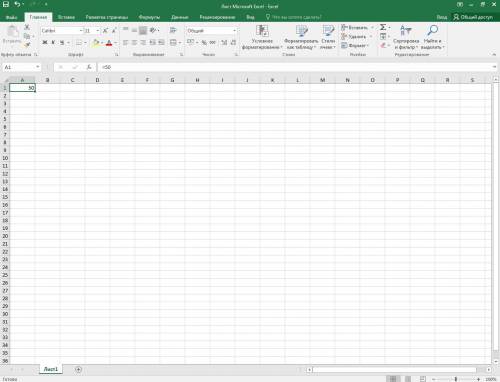Increase font size with the larger A icon
500x382 pixels.
click(105, 31)
